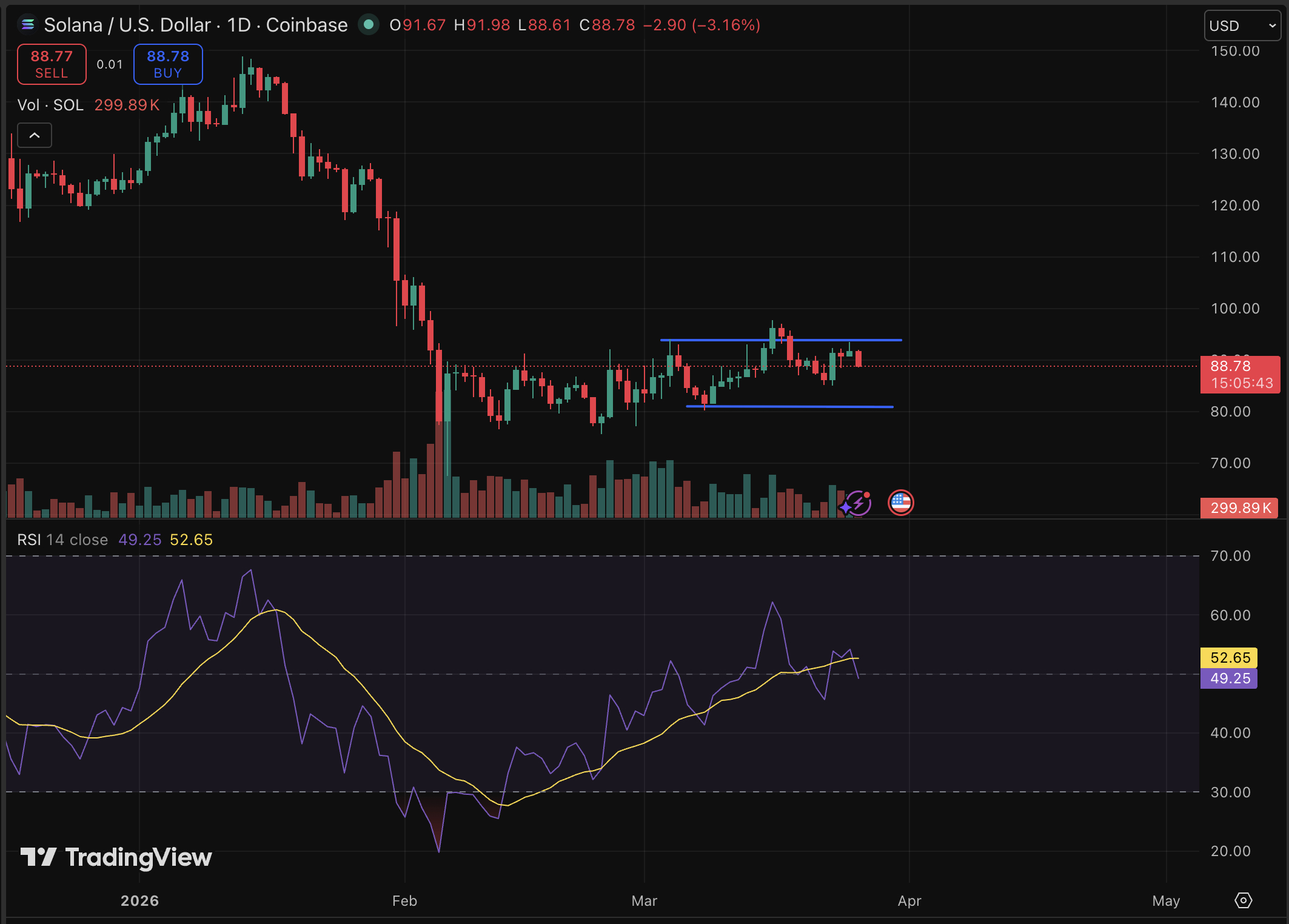Open chart settings via the gear icon
Image resolution: width=1289 pixels, height=924 pixels.
1243,901
